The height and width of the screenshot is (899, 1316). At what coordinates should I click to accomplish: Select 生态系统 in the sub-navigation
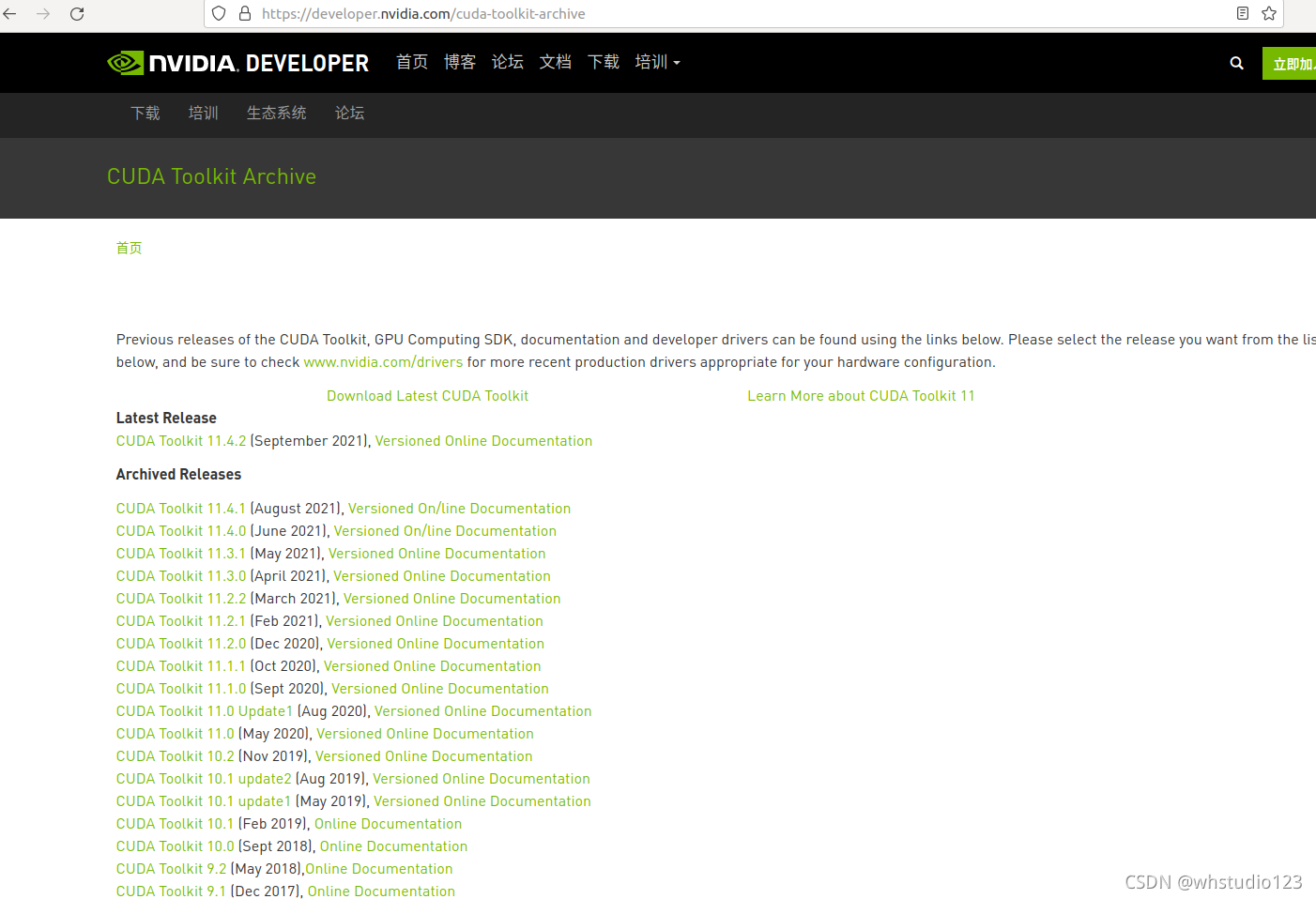(x=277, y=114)
